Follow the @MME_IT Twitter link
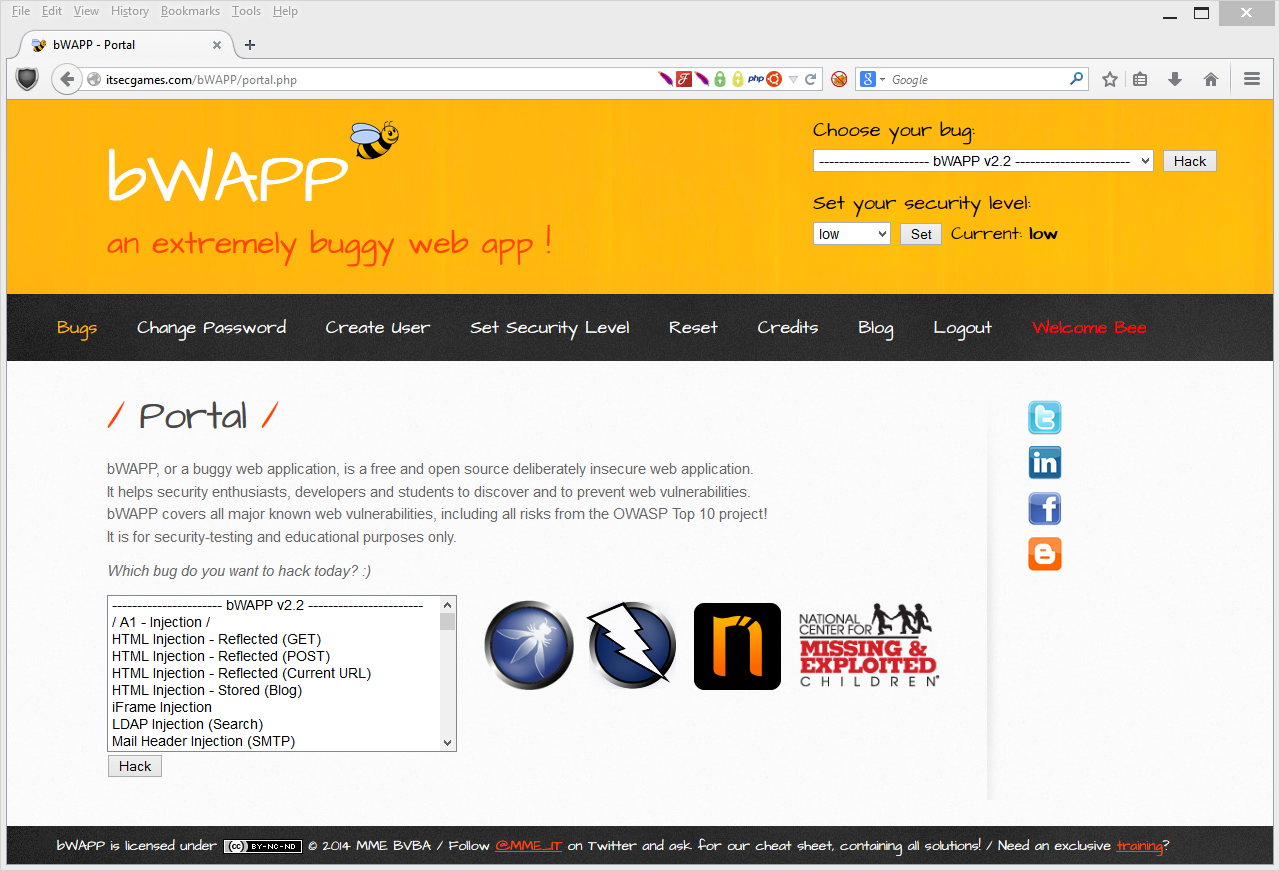Screen dimensions: 1280x871 (528, 846)
